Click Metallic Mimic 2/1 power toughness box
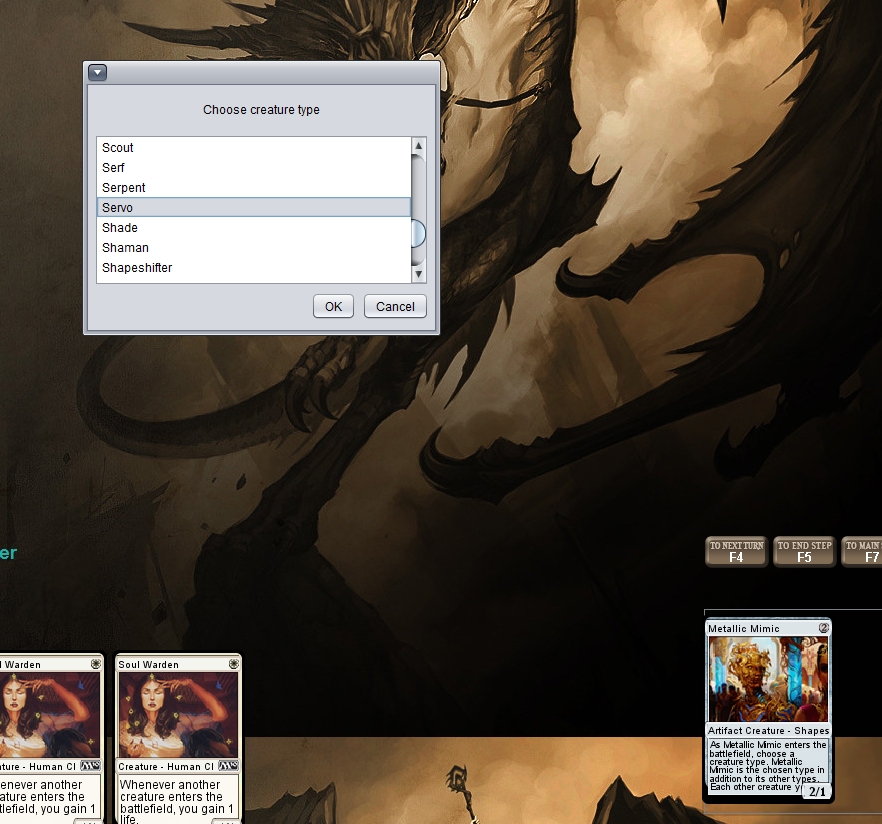This screenshot has height=824, width=882. pyautogui.click(x=817, y=791)
